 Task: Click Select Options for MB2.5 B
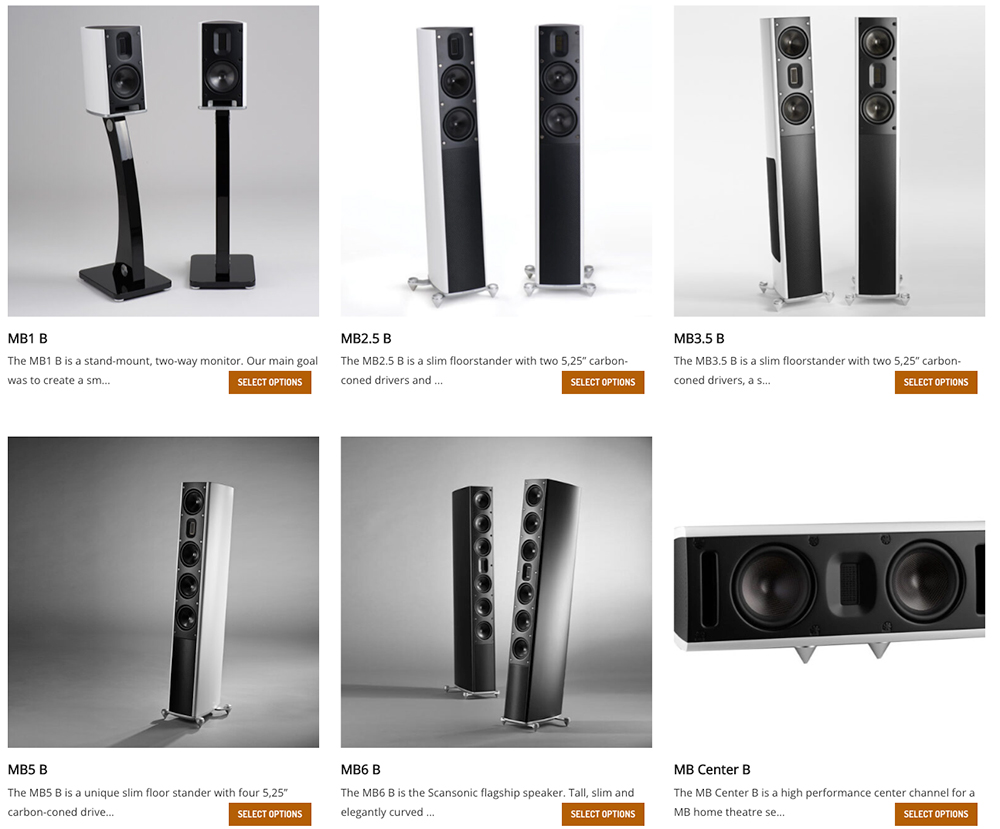tap(603, 382)
